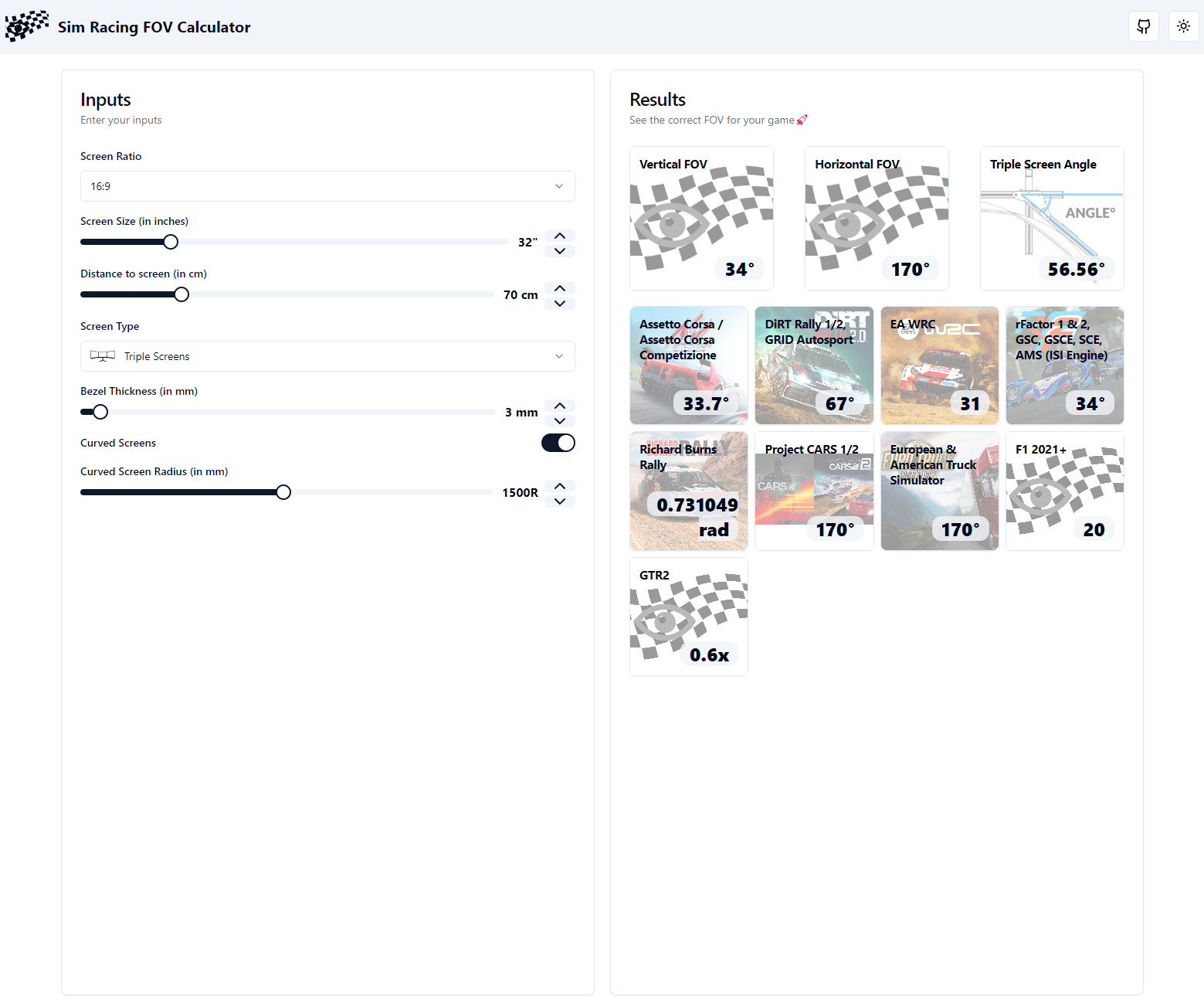The image size is (1204, 1006).
Task: Click the Results heading
Action: pos(657,100)
